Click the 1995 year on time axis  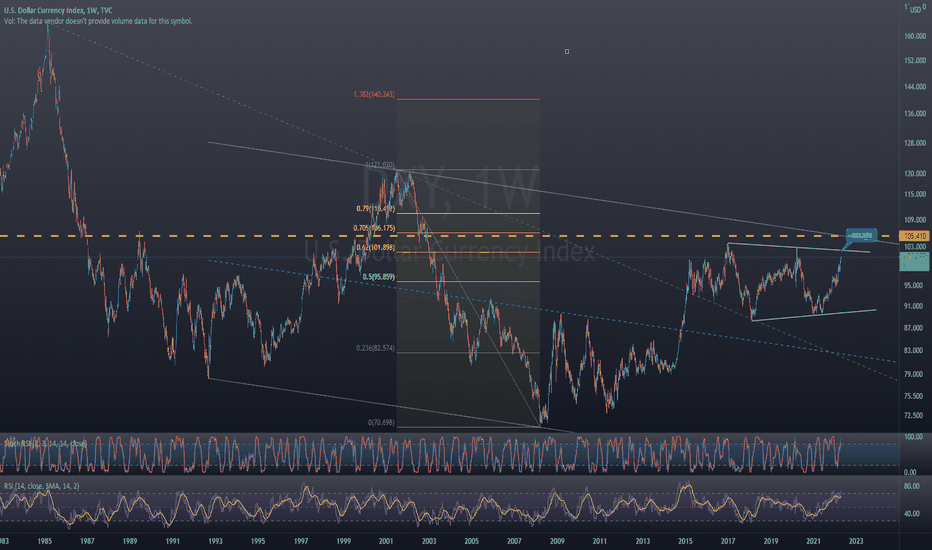point(258,542)
